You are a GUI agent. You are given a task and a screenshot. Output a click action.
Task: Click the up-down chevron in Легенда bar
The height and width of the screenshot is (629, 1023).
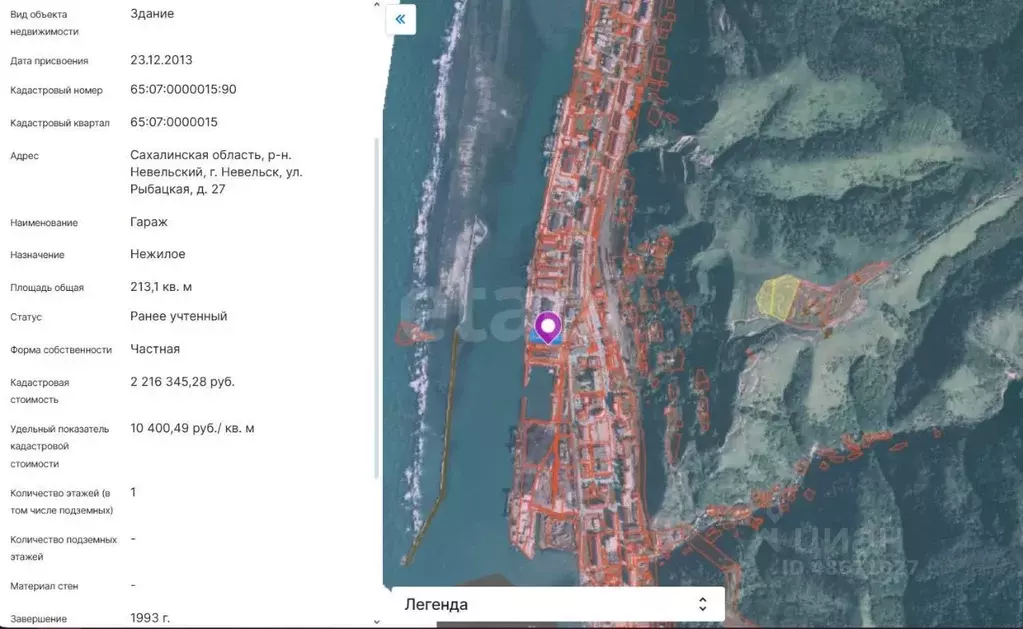click(x=703, y=604)
